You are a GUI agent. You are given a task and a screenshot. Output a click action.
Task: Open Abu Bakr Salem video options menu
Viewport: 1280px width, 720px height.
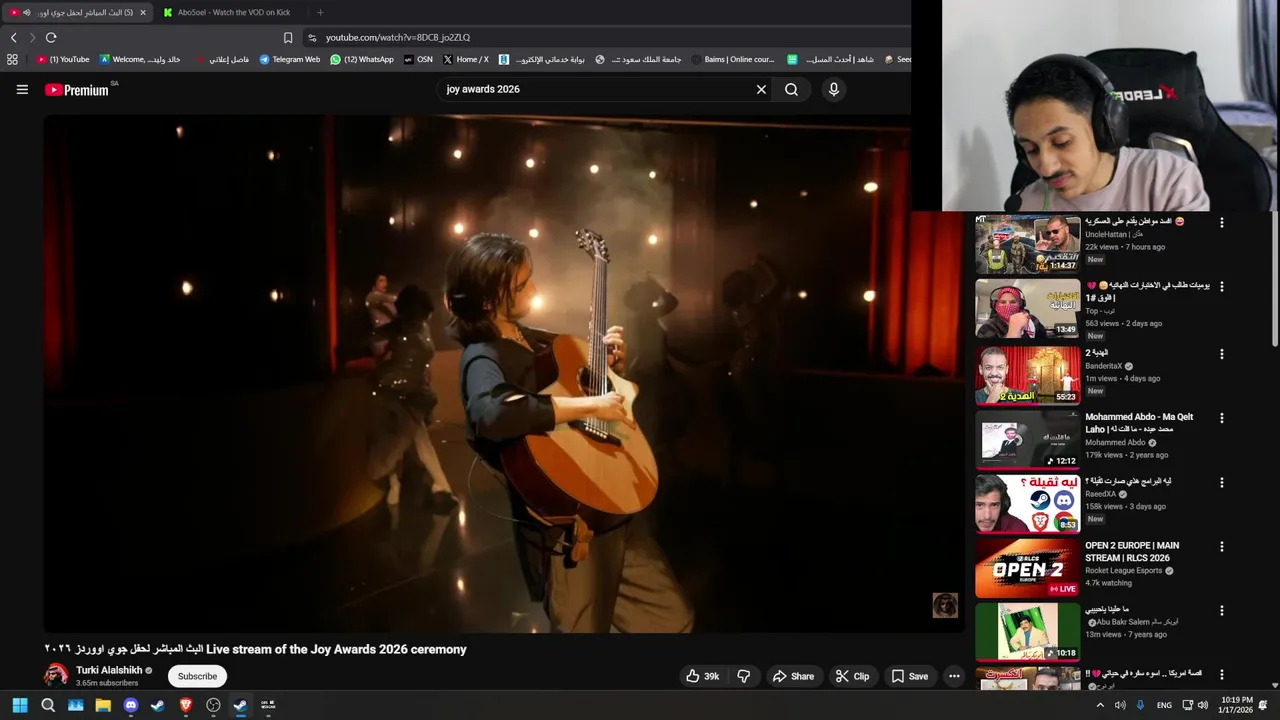(1221, 611)
